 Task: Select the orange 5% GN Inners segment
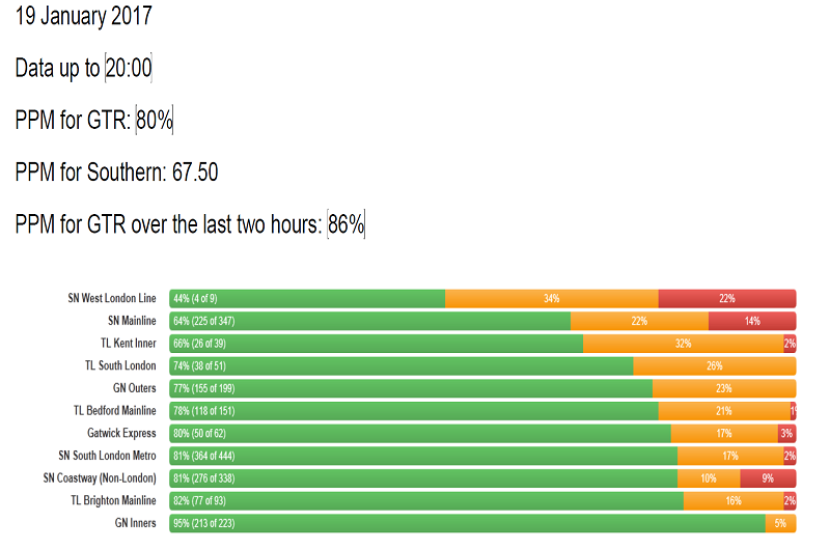[x=780, y=523]
